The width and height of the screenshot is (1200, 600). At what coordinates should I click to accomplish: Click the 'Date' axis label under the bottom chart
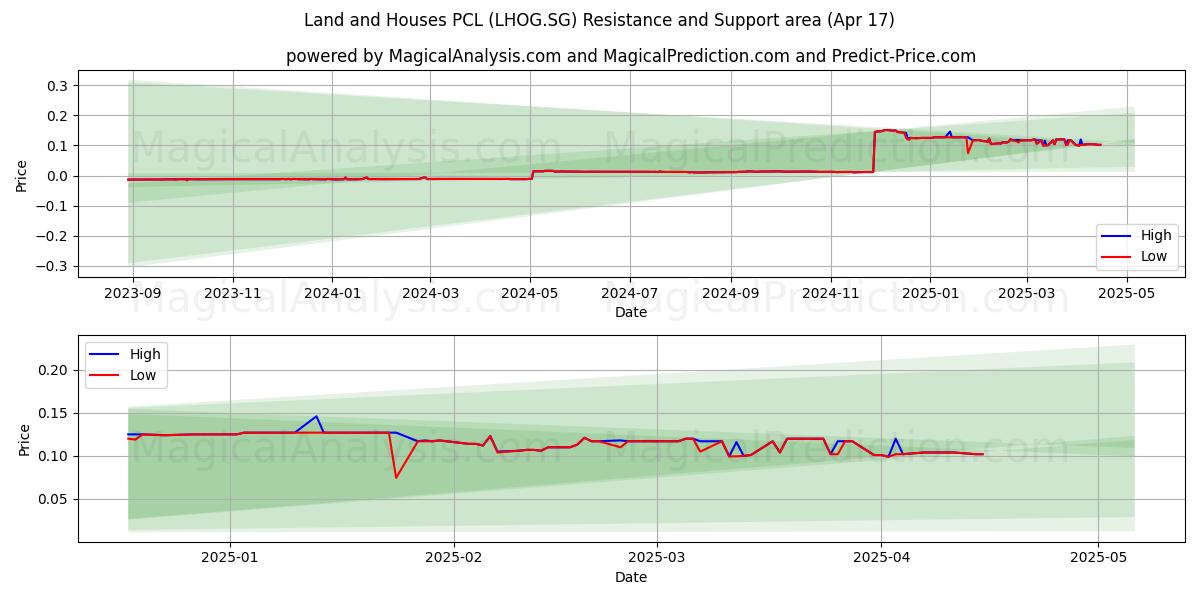pyautogui.click(x=631, y=578)
